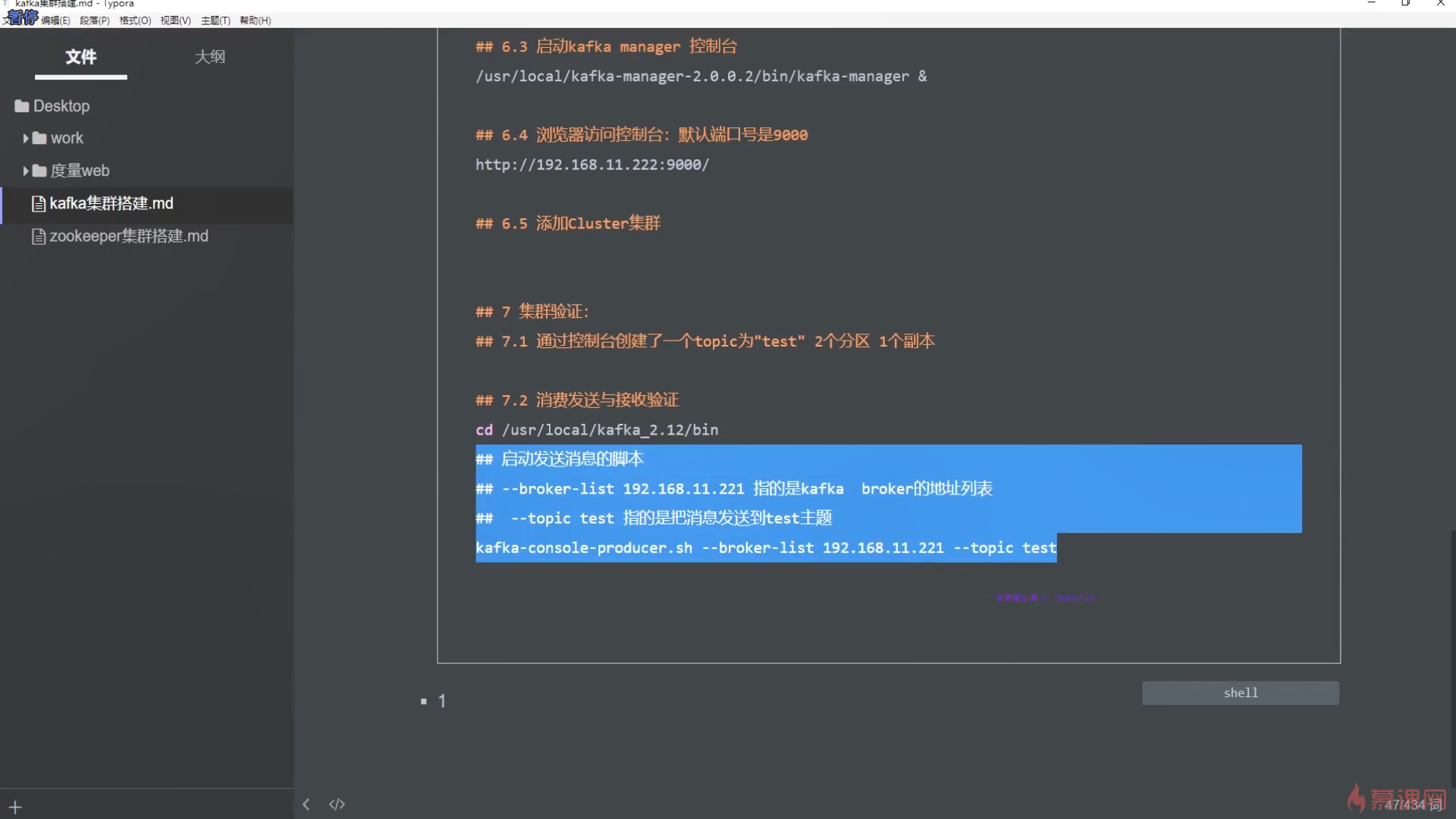Click the Desktop folder icon

click(21, 106)
